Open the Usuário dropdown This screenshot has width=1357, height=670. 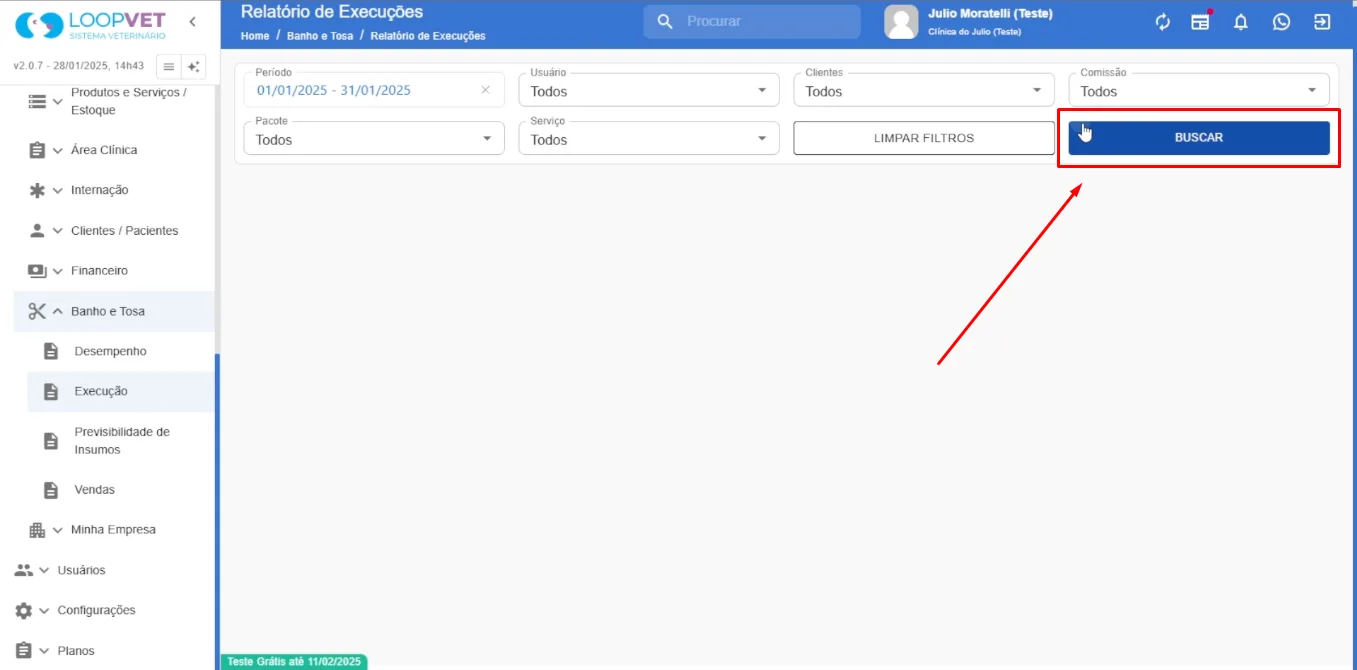point(649,90)
